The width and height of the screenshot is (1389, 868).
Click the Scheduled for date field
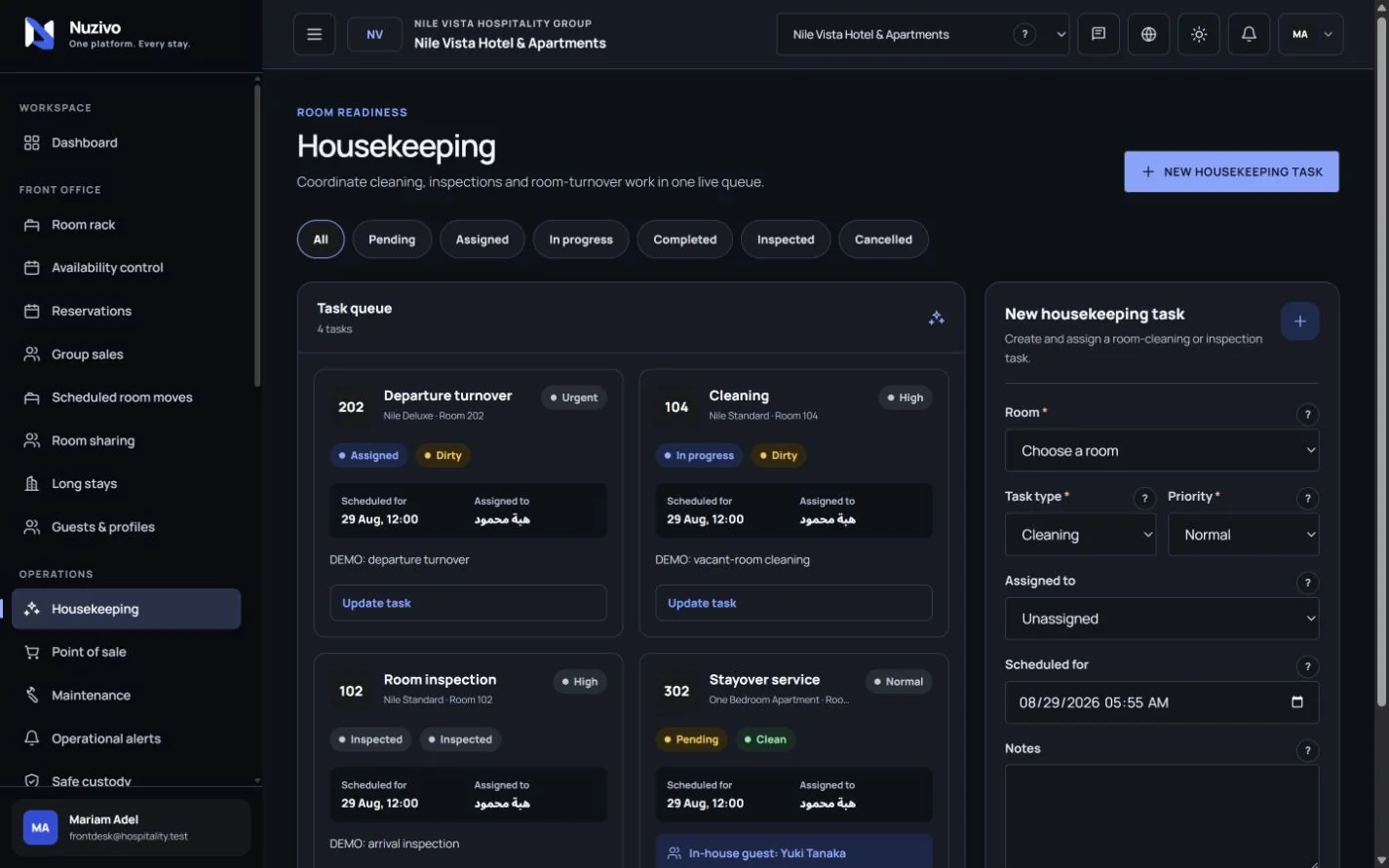coord(1162,702)
